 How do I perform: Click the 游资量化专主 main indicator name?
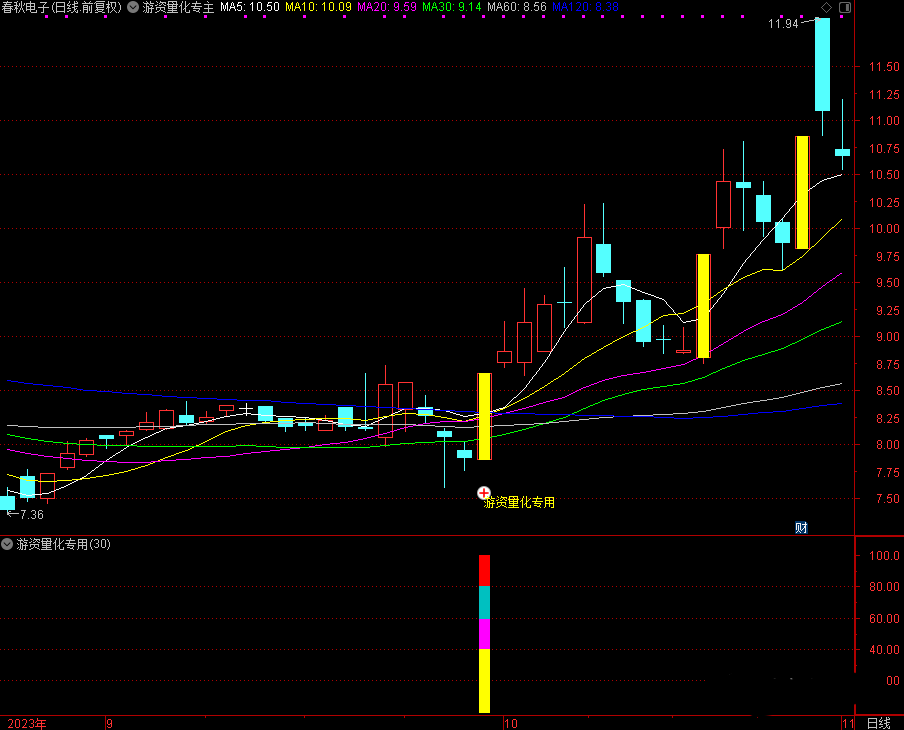click(178, 7)
